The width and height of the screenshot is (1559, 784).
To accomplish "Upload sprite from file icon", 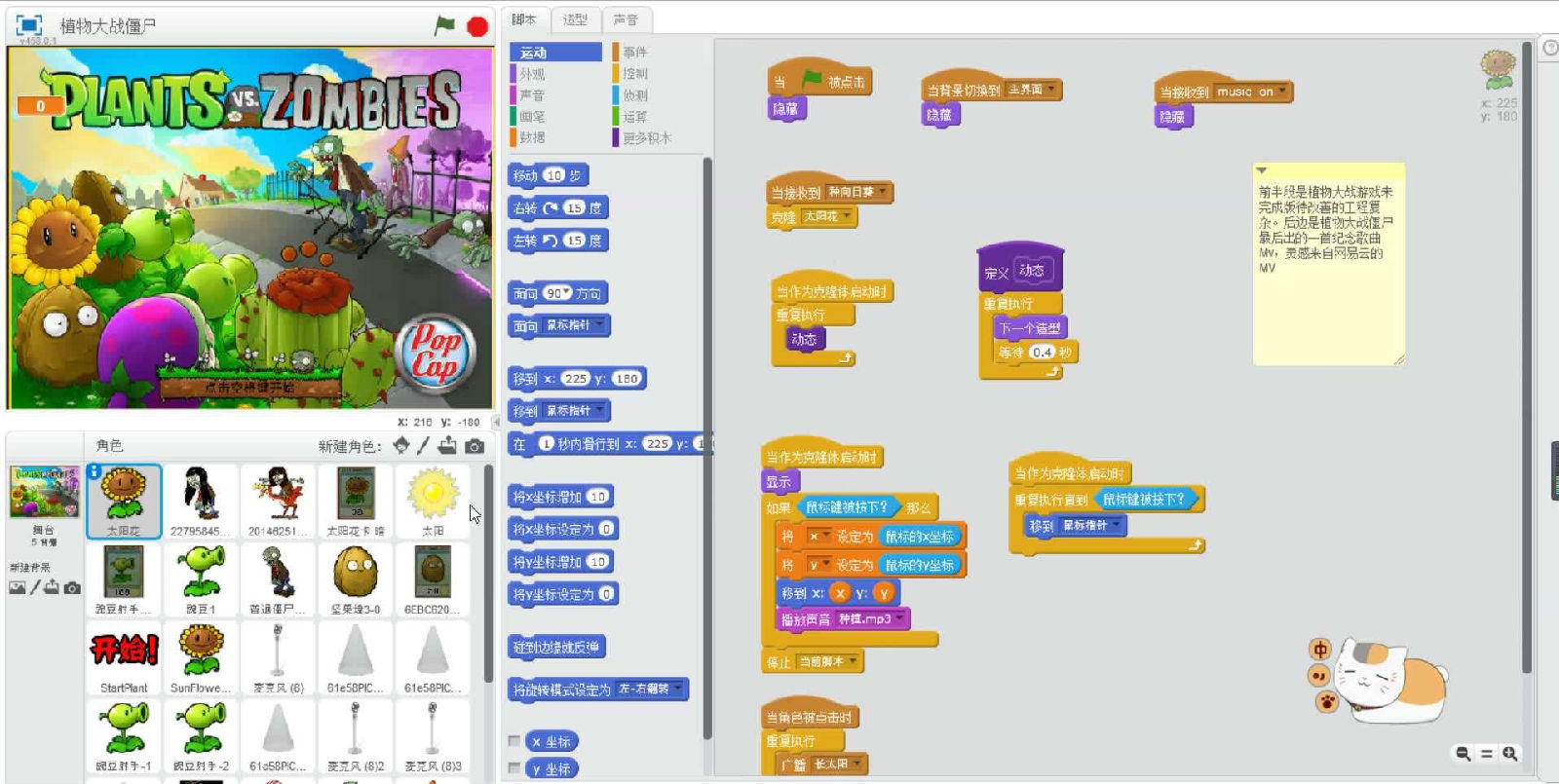I will pyautogui.click(x=447, y=446).
